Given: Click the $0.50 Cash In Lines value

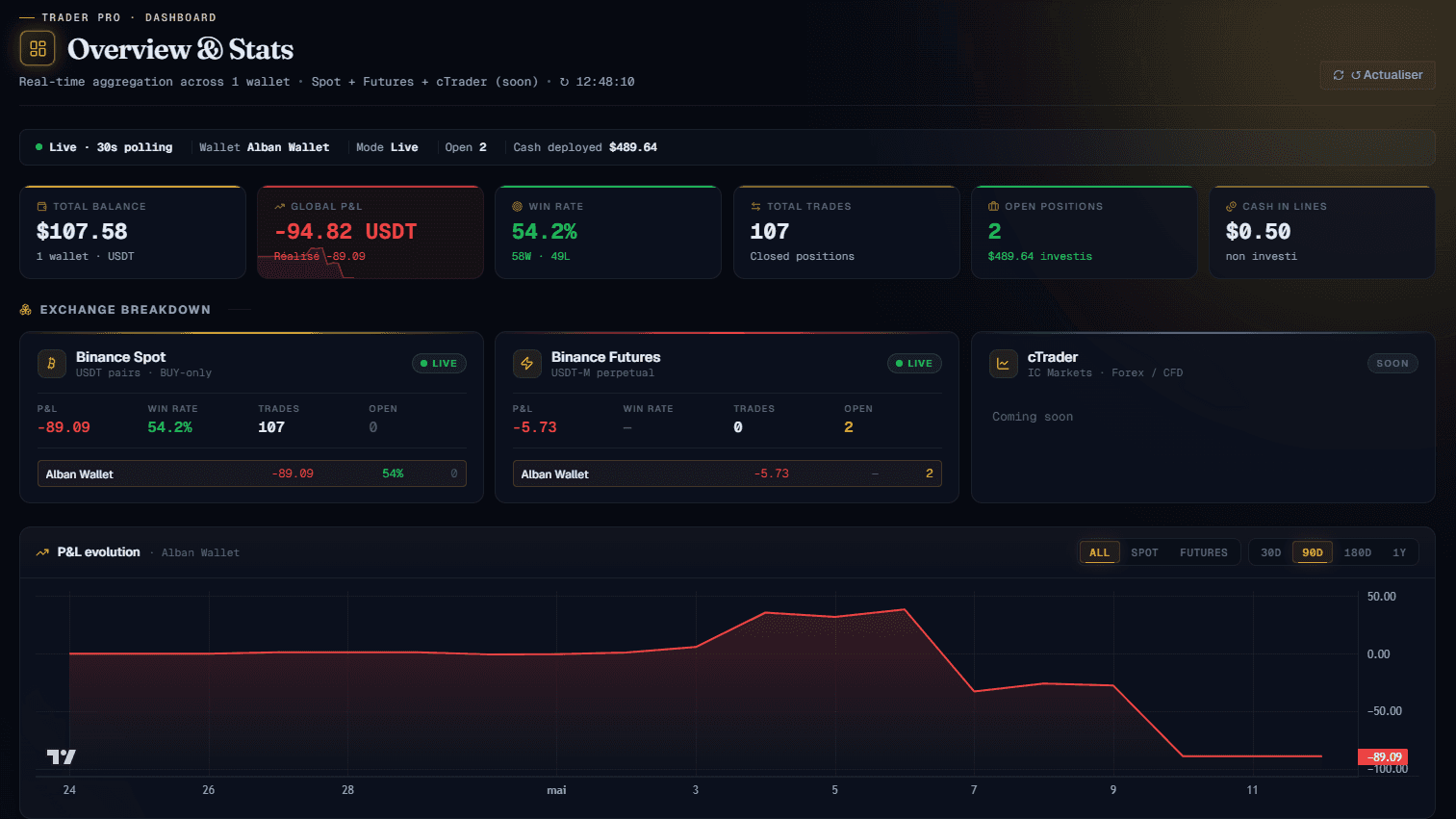Looking at the screenshot, I should pos(1259,232).
